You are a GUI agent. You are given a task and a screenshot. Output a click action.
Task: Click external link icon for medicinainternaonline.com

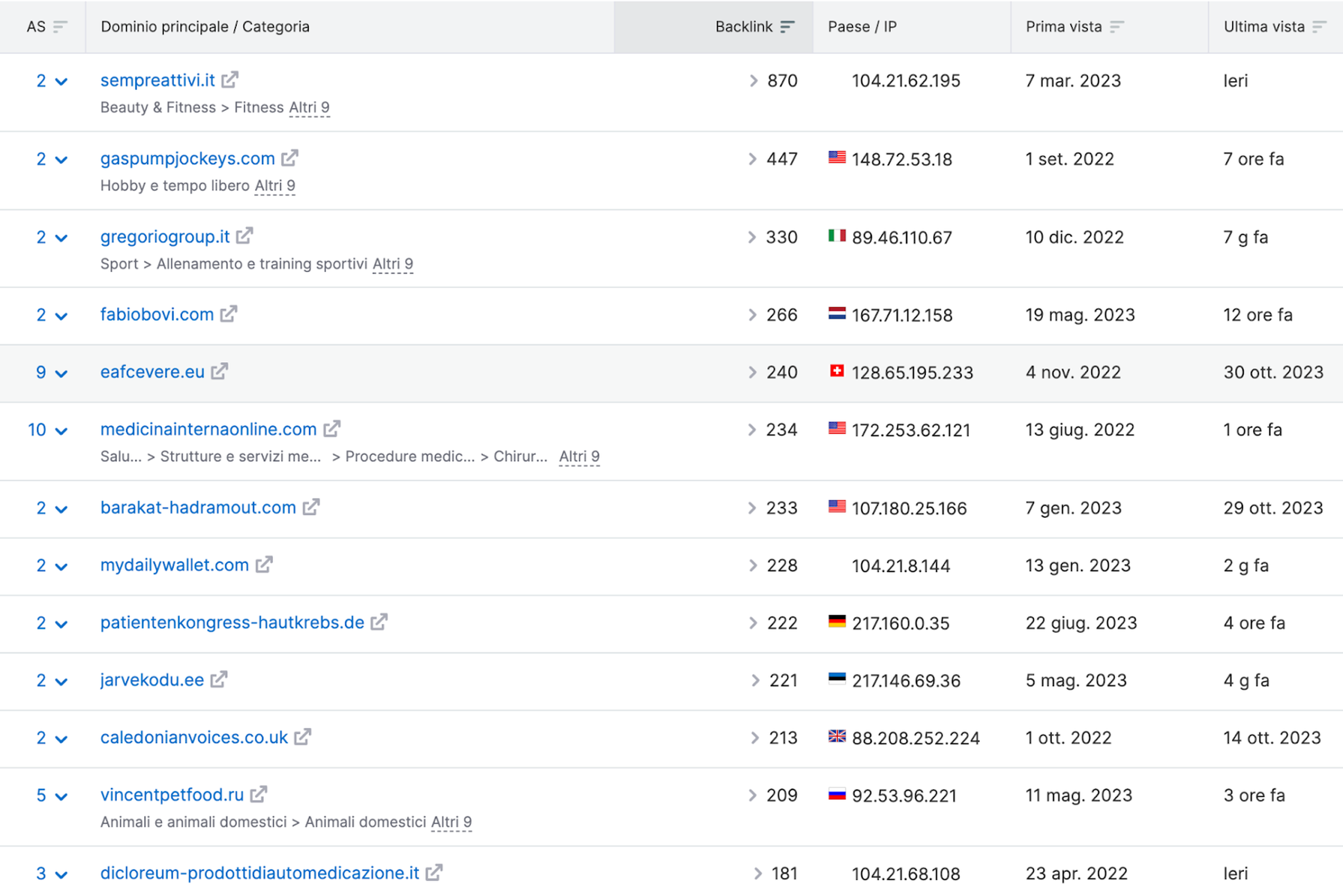pos(332,429)
